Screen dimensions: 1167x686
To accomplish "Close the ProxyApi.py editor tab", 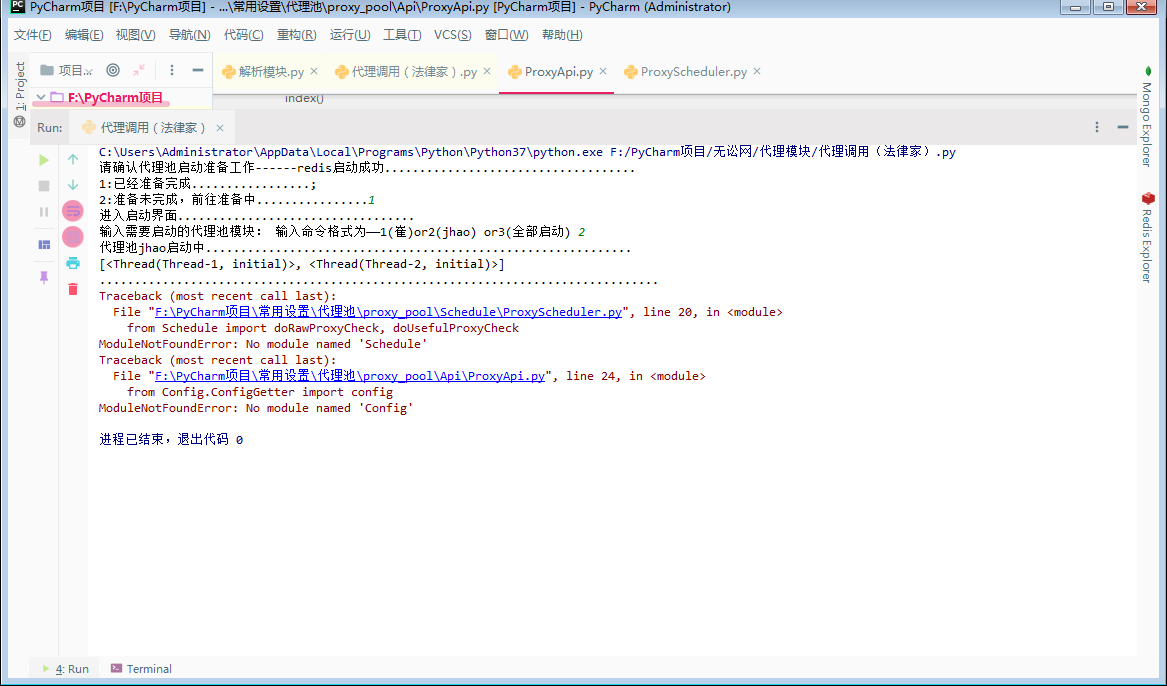I will pyautogui.click(x=603, y=71).
